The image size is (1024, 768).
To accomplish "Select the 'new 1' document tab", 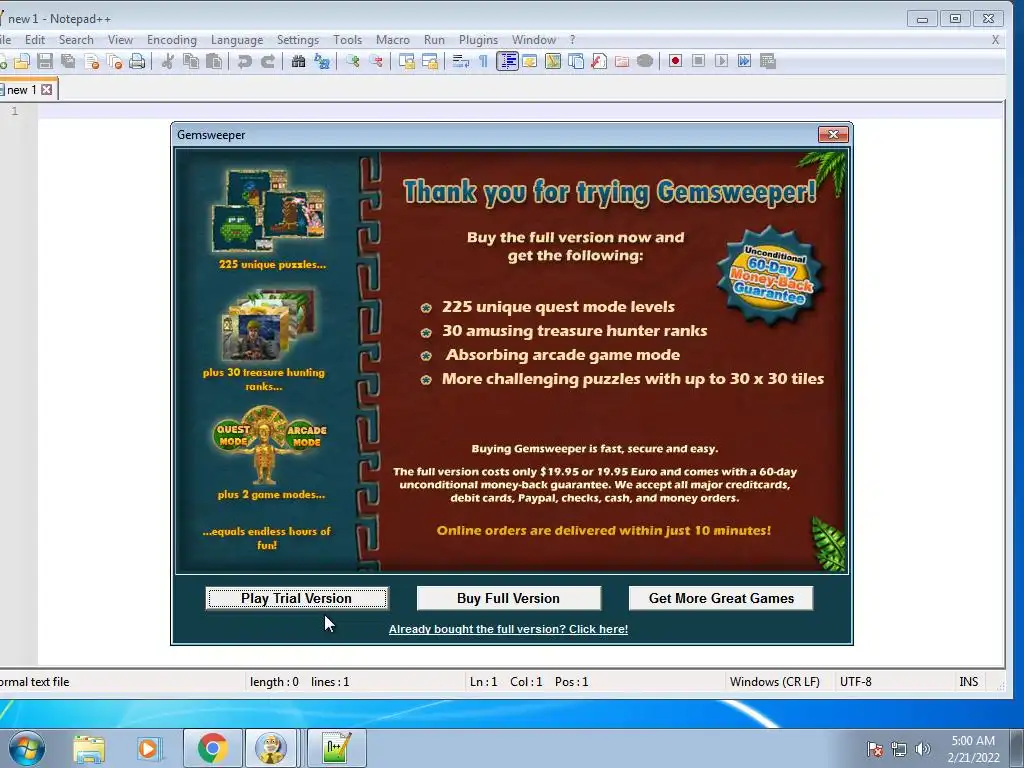I will [22, 89].
